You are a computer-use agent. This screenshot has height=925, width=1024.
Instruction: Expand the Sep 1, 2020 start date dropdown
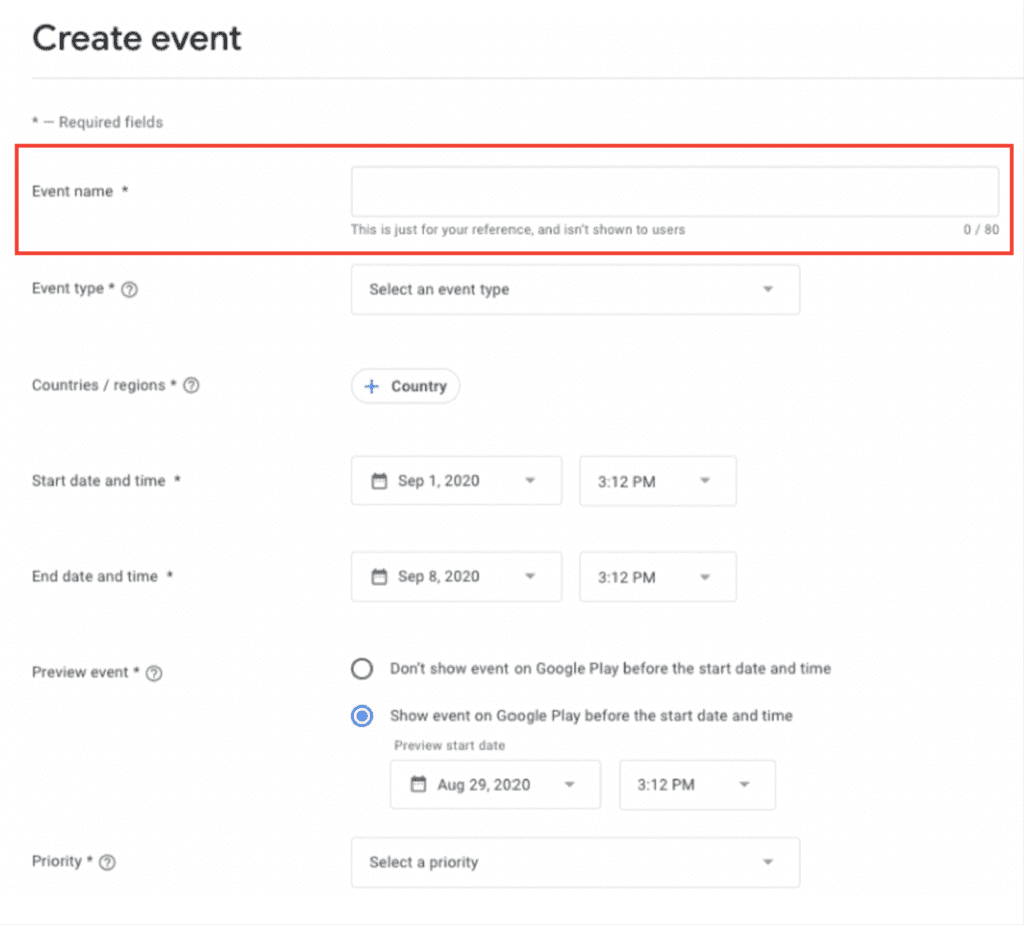coord(532,481)
